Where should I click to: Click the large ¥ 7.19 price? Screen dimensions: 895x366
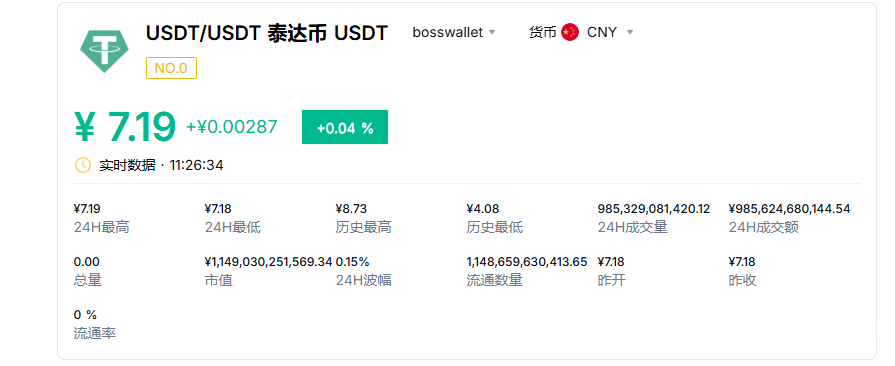point(125,127)
